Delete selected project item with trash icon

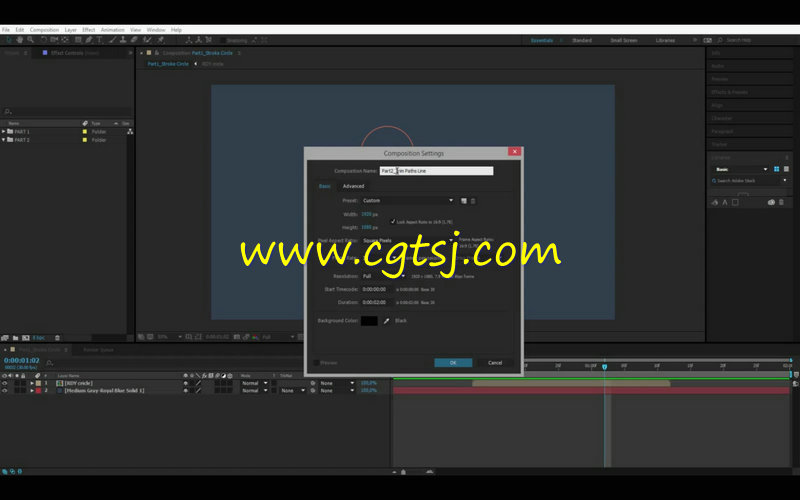[x=57, y=338]
